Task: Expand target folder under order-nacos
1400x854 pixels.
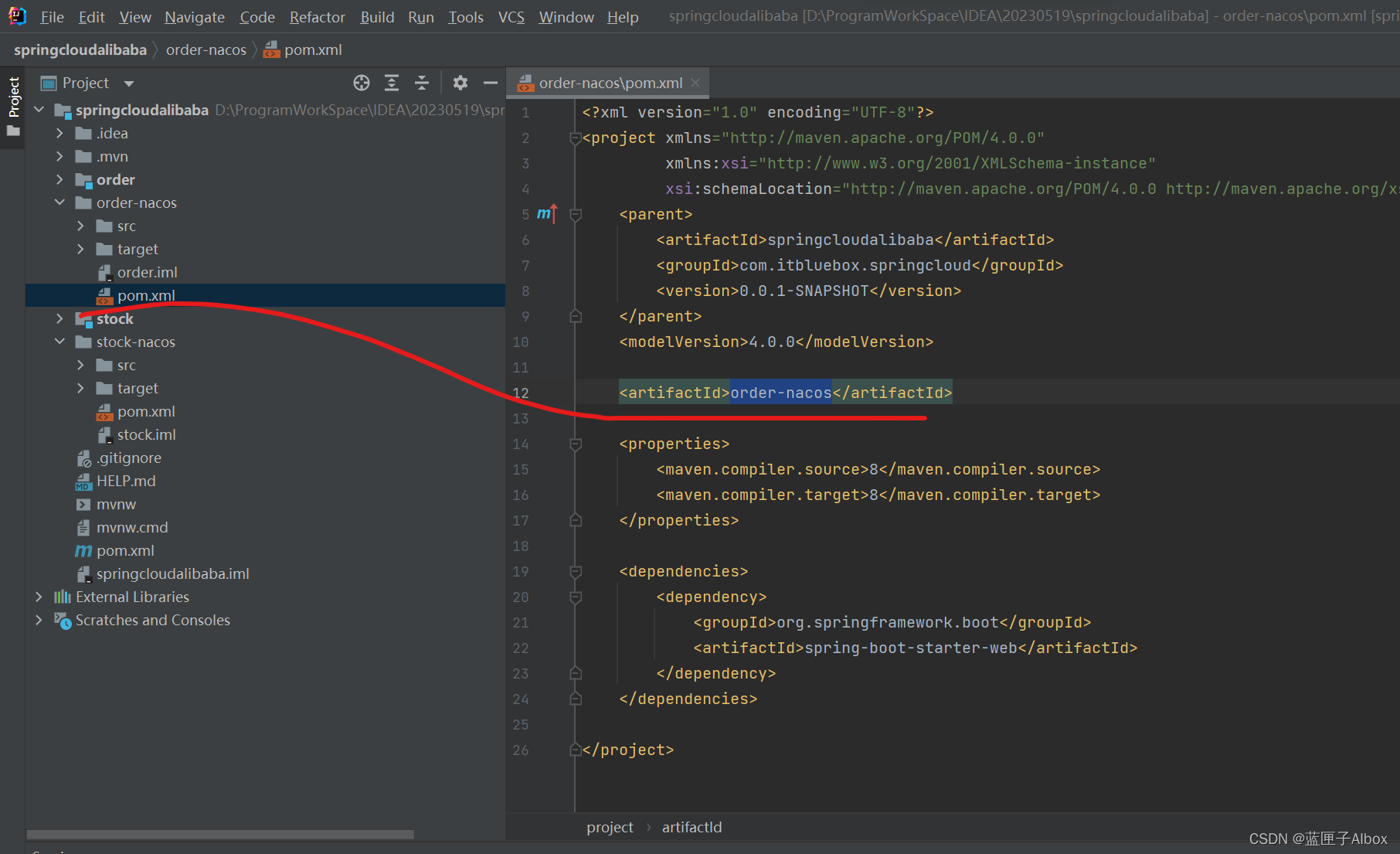Action: point(80,249)
